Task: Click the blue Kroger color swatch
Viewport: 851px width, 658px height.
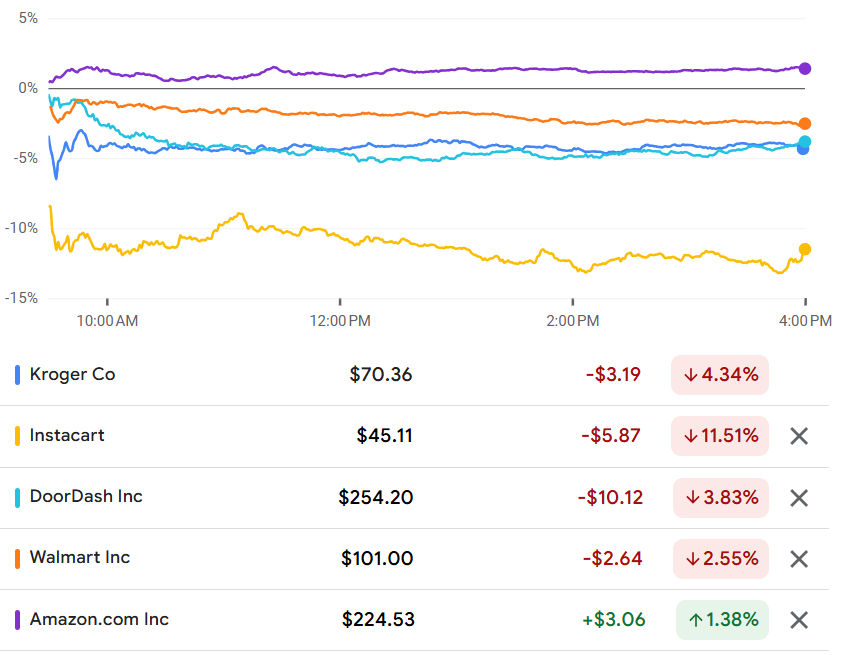Action: [17, 376]
